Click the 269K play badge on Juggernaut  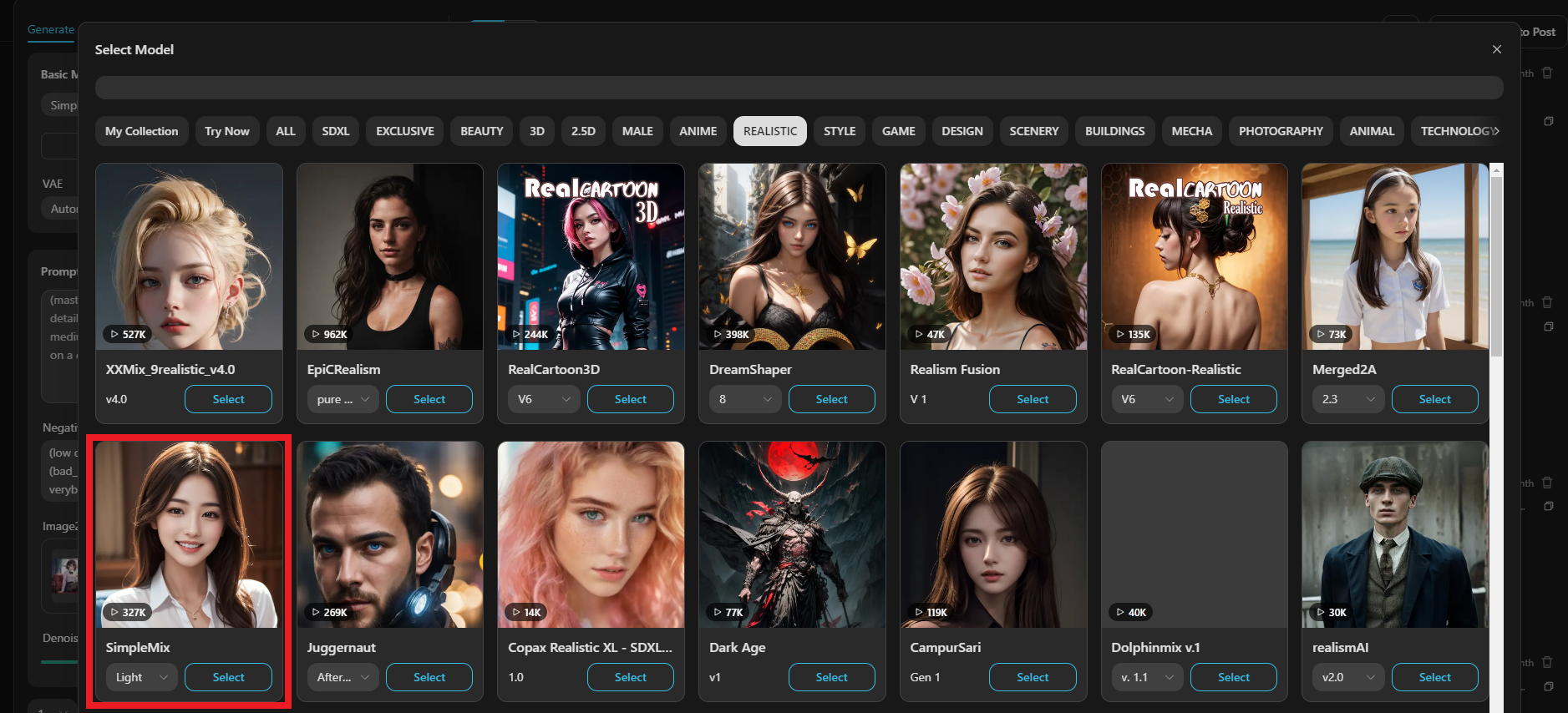[x=329, y=612]
